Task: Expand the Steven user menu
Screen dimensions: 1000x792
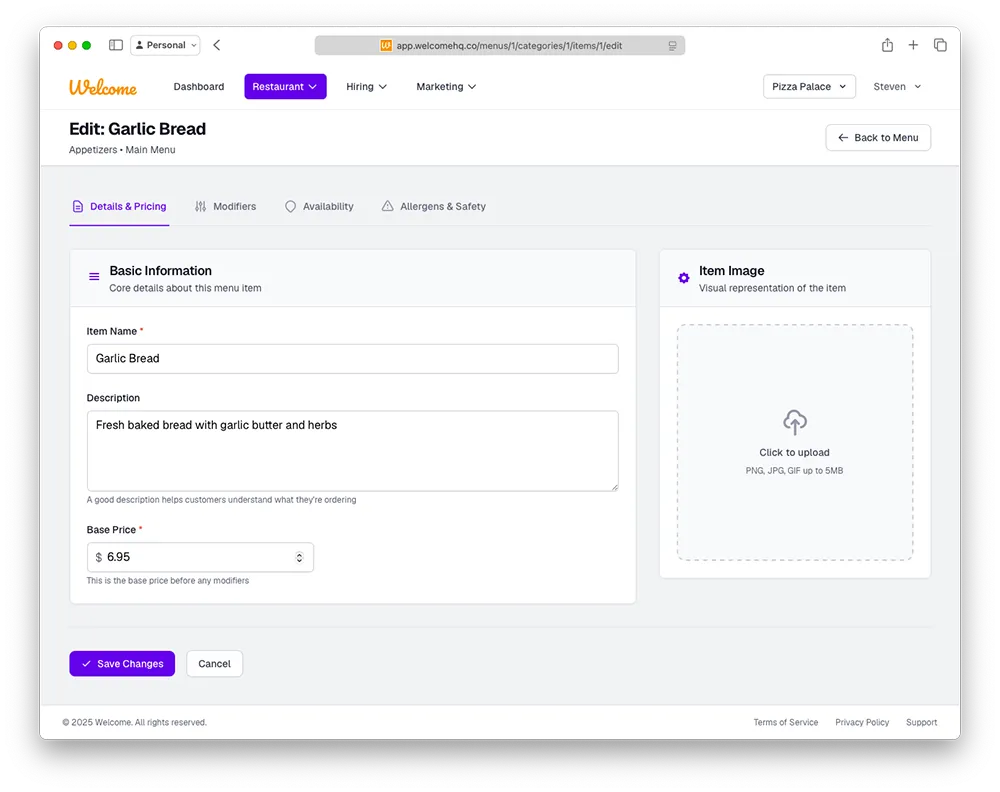Action: (897, 87)
